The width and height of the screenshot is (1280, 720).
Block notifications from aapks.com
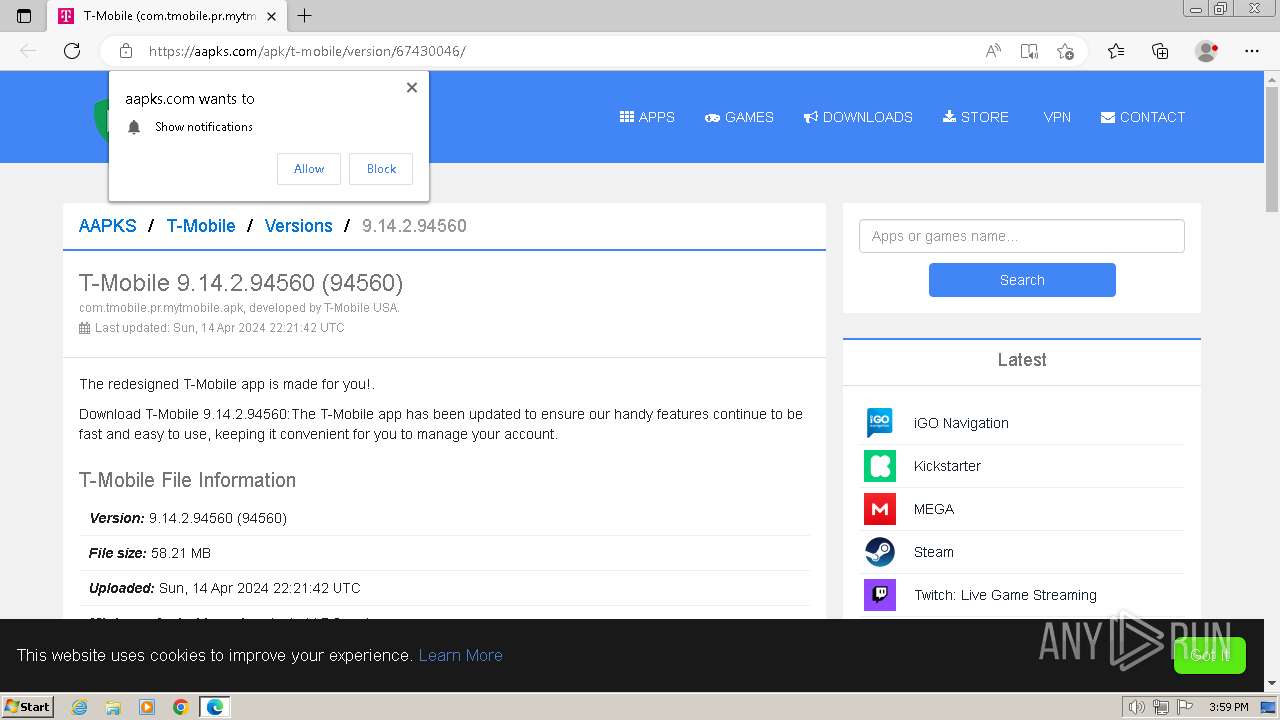pyautogui.click(x=381, y=169)
